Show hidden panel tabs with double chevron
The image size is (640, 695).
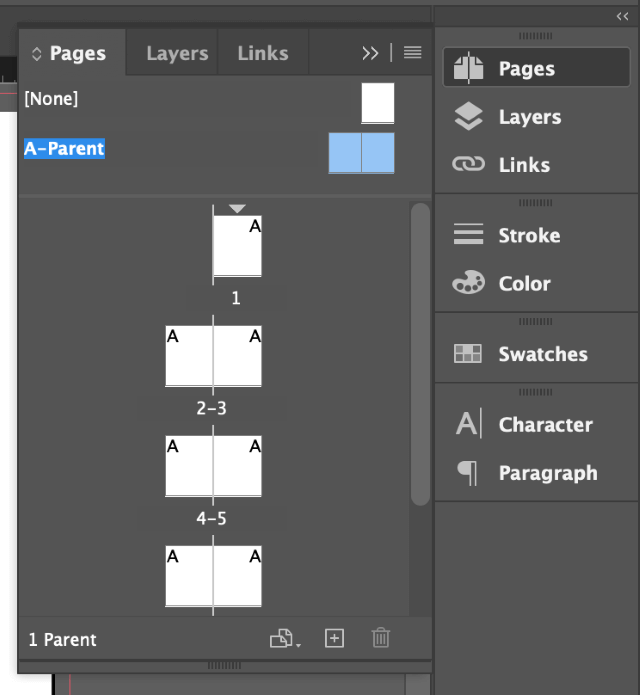coord(370,53)
